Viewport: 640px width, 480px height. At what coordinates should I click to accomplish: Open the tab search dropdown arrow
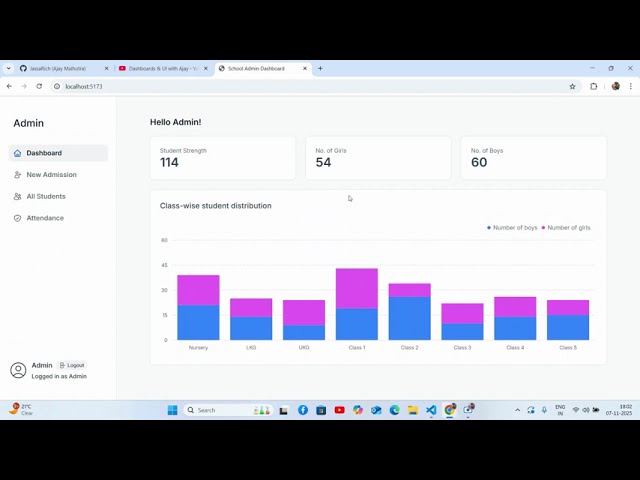pyautogui.click(x=9, y=69)
